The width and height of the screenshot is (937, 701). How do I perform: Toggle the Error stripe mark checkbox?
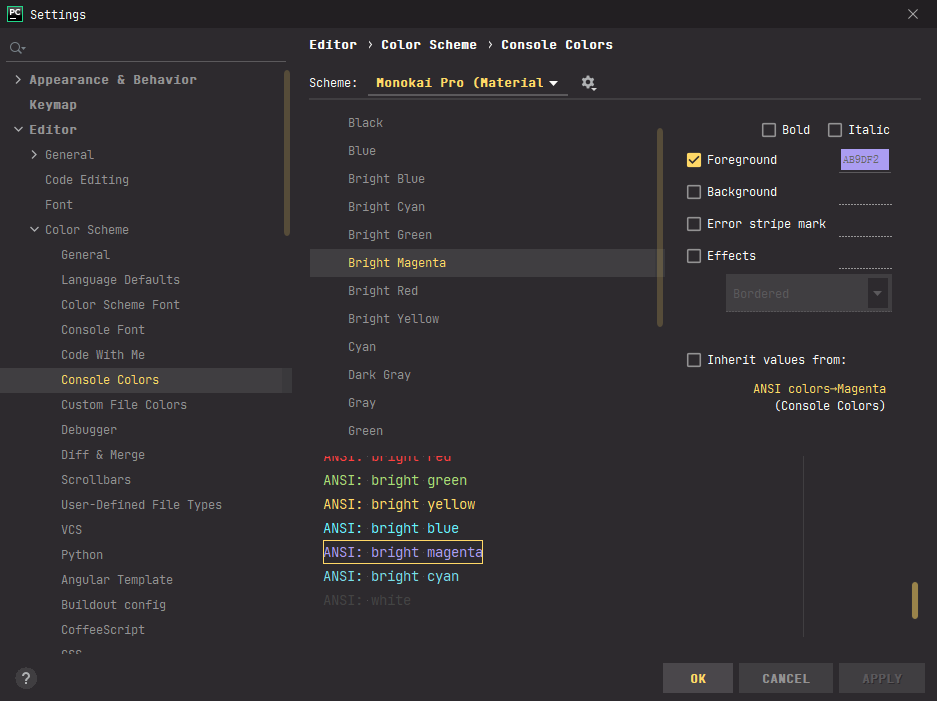coord(694,224)
